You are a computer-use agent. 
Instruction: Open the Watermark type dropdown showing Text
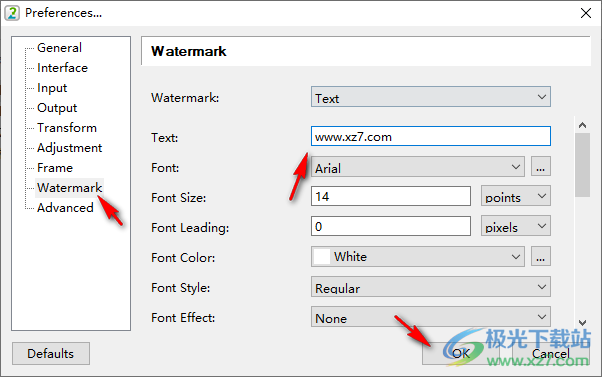point(431,97)
